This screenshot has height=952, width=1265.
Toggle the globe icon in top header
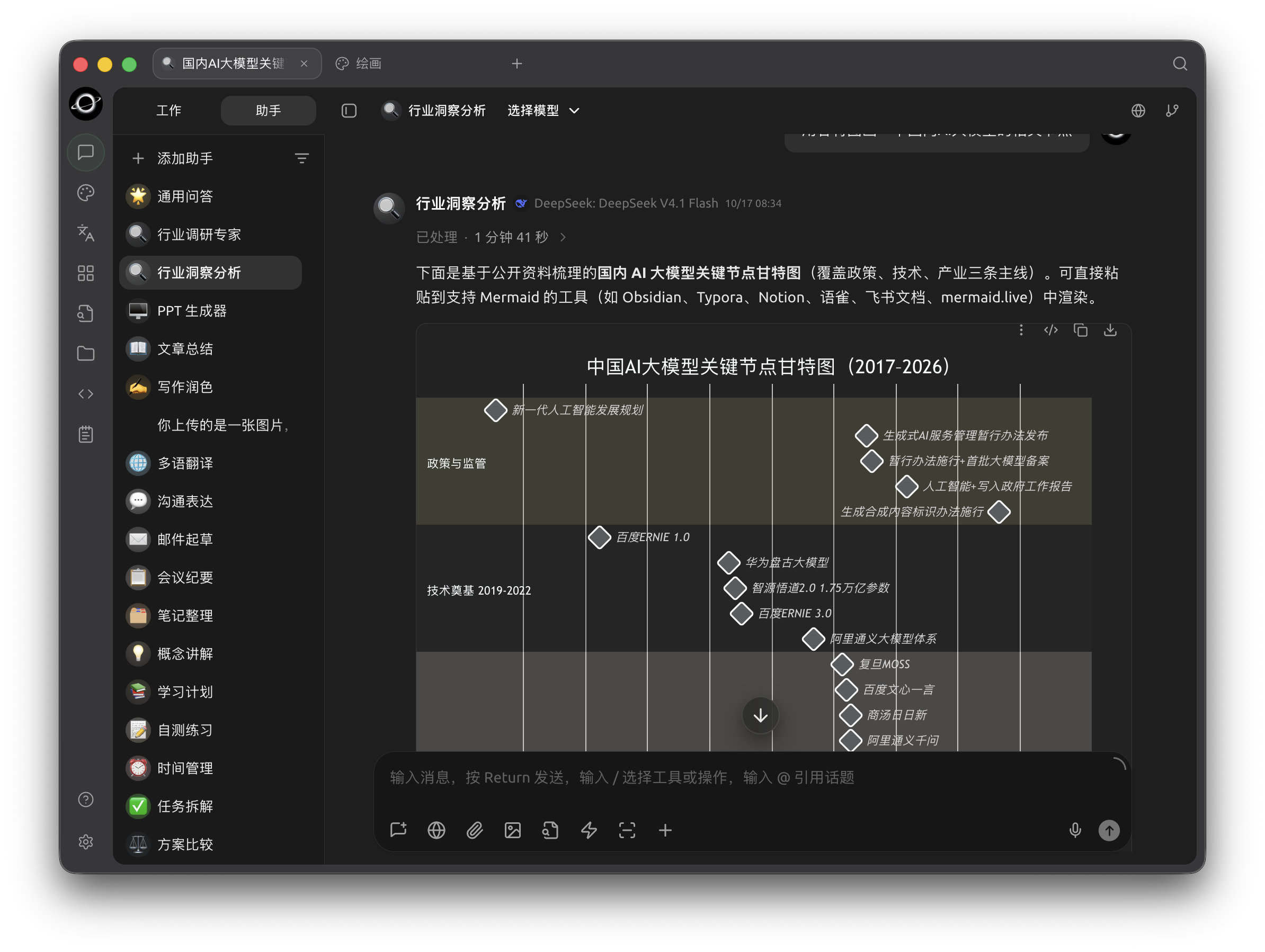[1138, 110]
